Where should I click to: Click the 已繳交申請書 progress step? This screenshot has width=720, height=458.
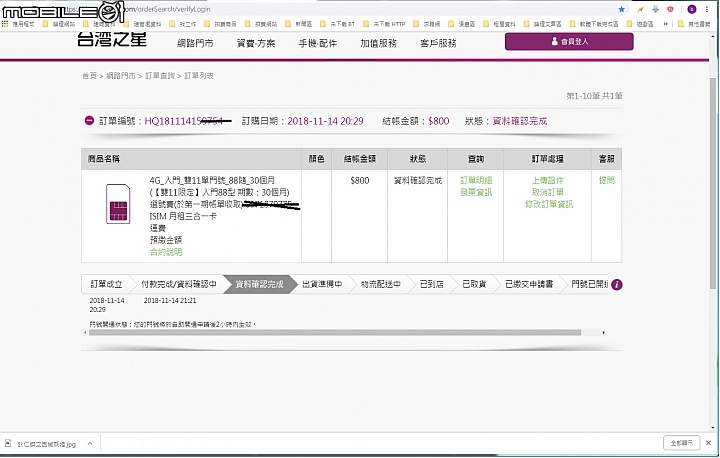[529, 284]
